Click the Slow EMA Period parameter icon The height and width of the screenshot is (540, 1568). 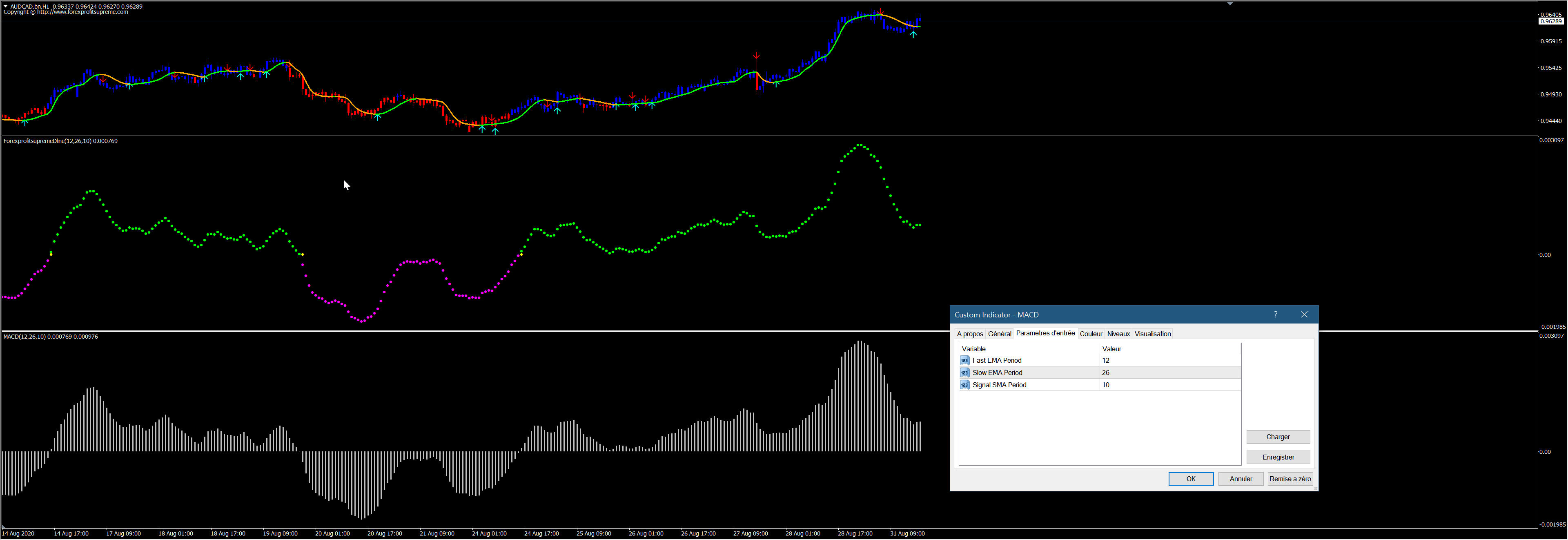[x=964, y=373]
